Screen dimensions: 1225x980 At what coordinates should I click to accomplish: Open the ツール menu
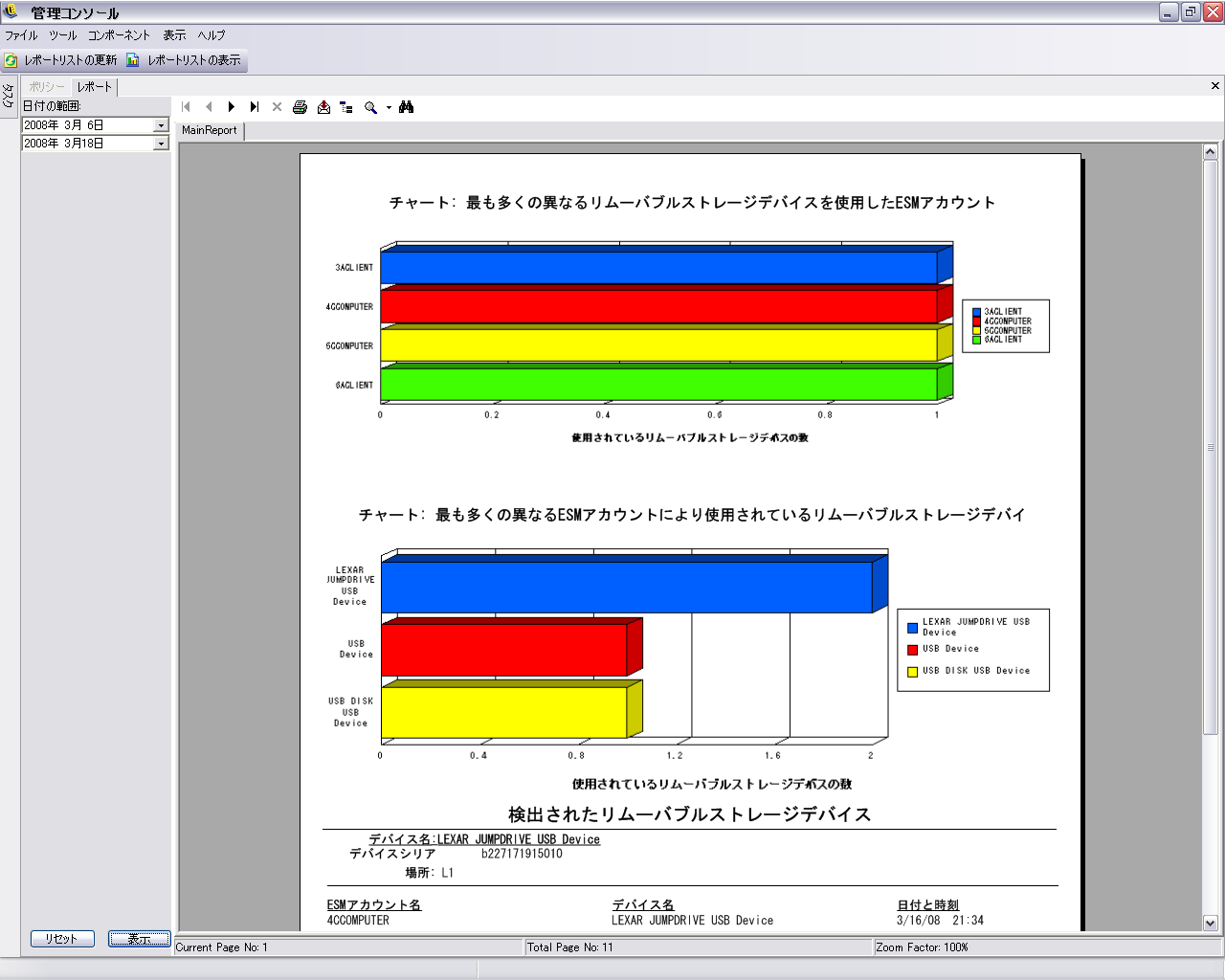pyautogui.click(x=63, y=35)
